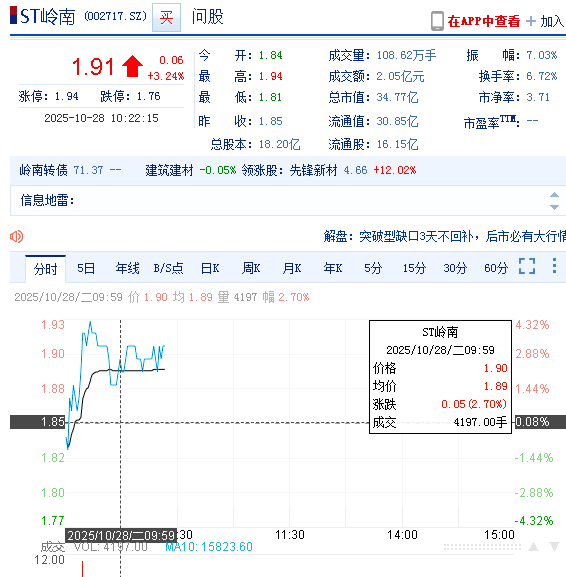Click the phone icon beside 在APP中查看

click(437, 21)
